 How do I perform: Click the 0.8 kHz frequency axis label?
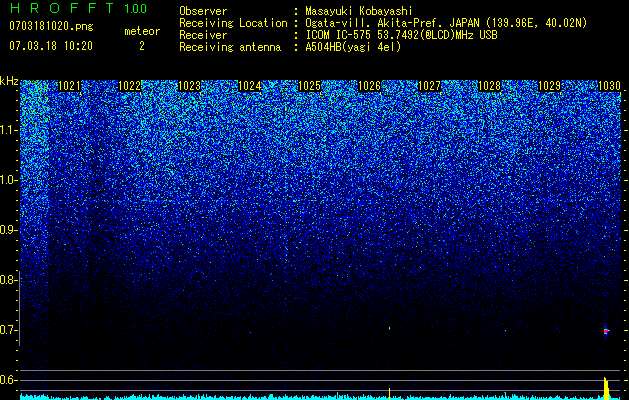(8, 280)
